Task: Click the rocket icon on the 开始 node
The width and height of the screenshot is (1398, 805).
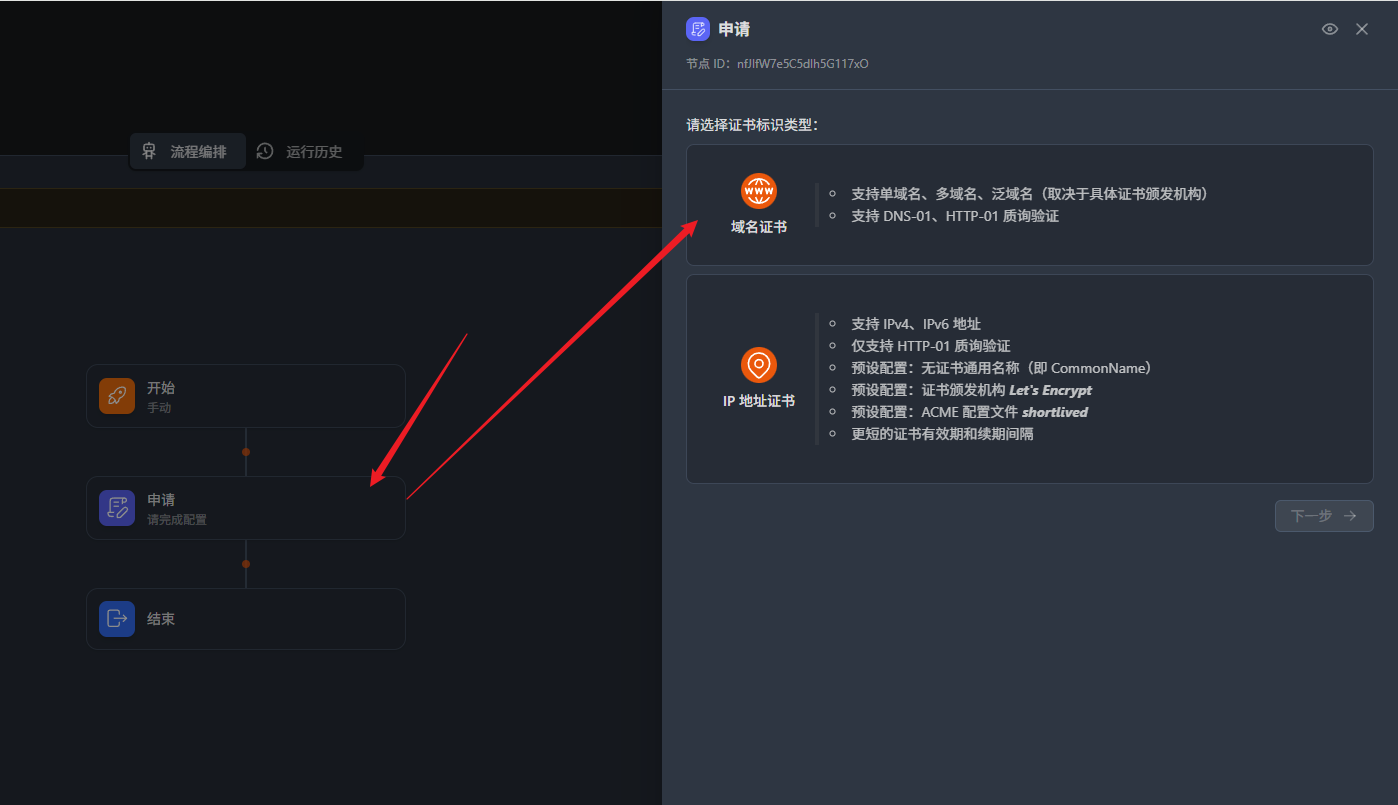Action: (117, 396)
